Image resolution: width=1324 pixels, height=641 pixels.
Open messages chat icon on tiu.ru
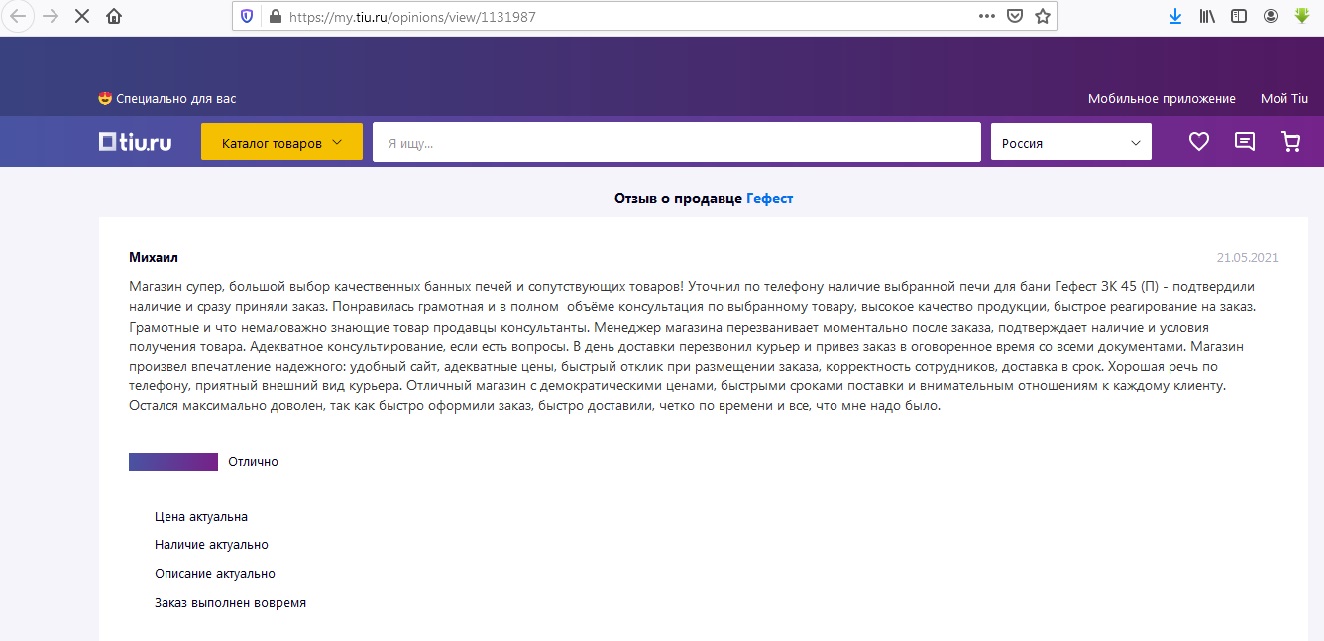pos(1245,142)
